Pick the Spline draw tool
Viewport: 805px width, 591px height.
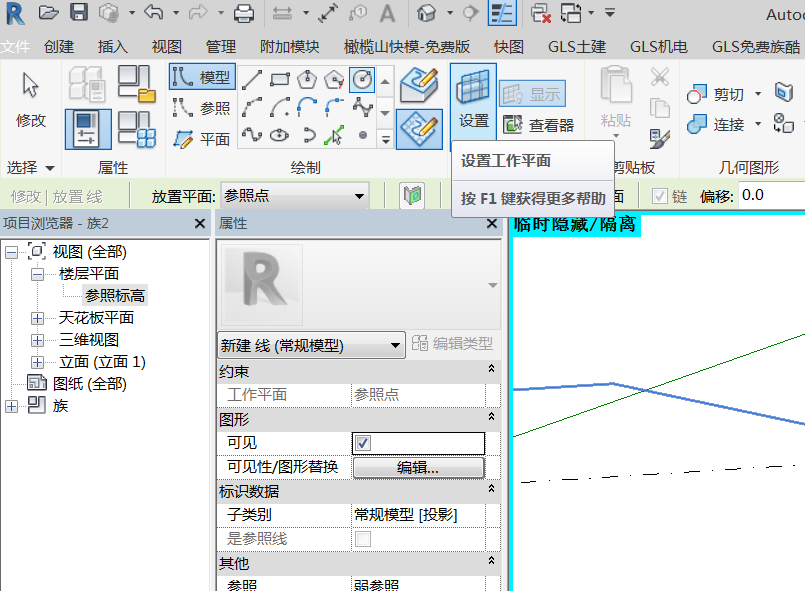362,107
